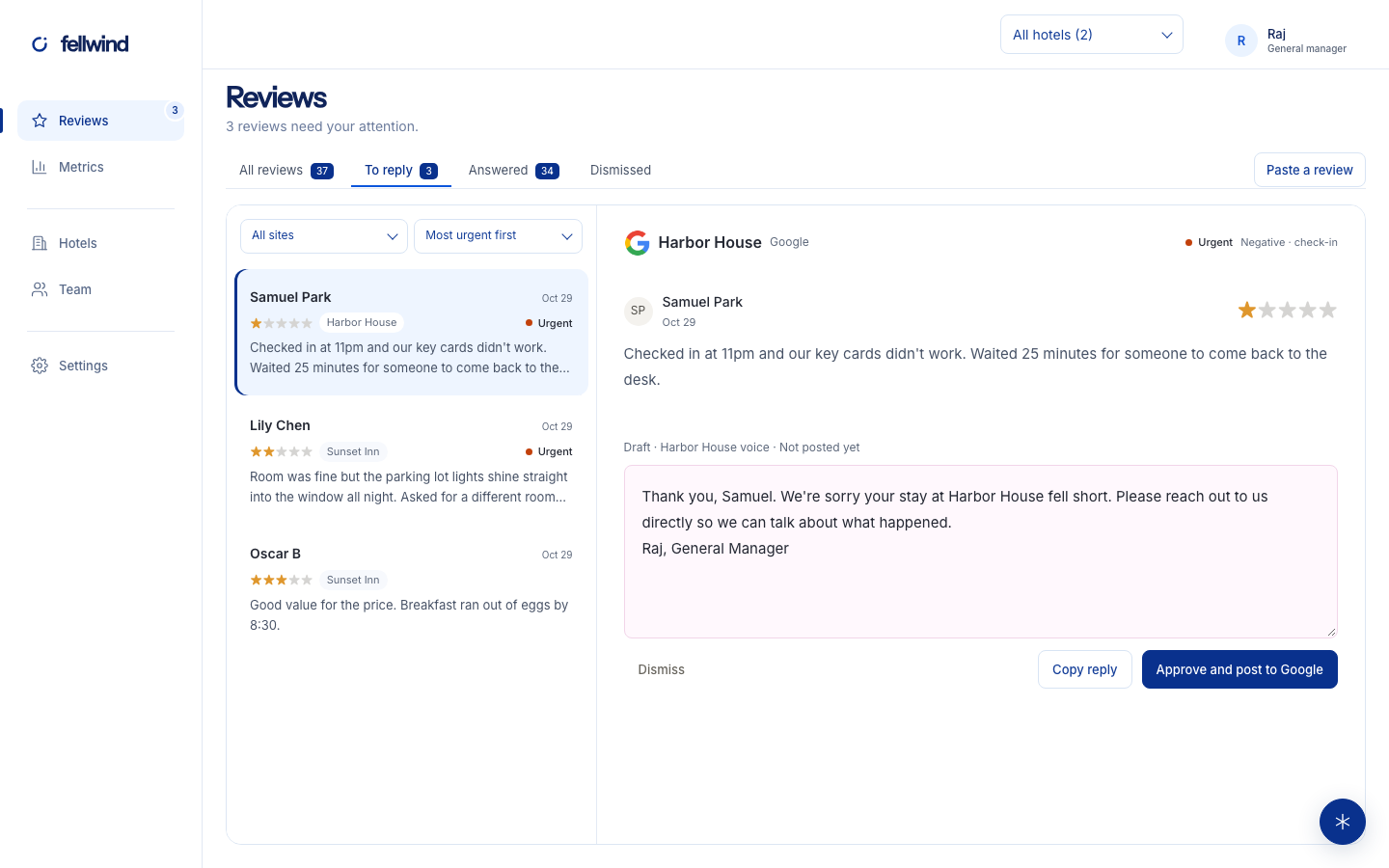Click the Sunset Inn tag on Lily Chen's card
This screenshot has width=1389, height=868.
pyautogui.click(x=353, y=451)
